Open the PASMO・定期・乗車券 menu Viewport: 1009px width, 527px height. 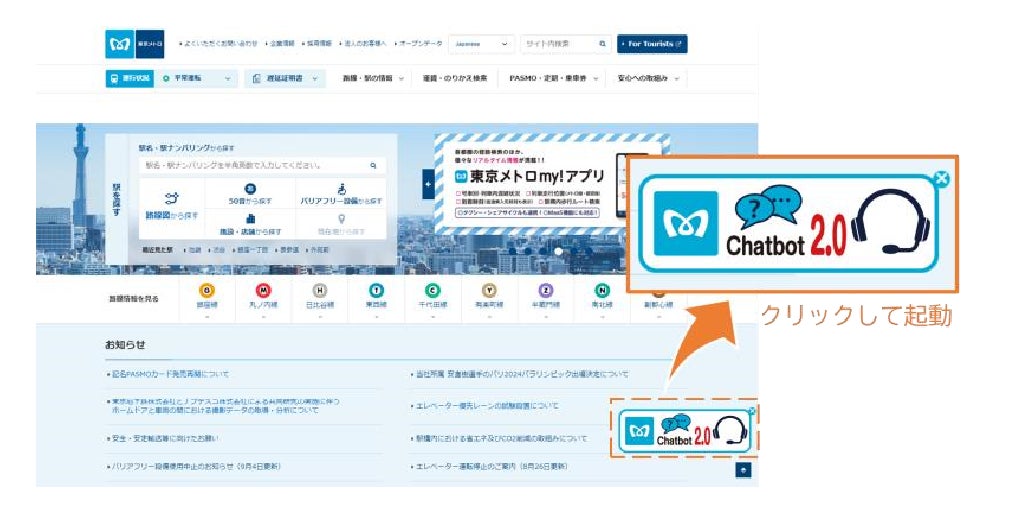click(x=553, y=79)
